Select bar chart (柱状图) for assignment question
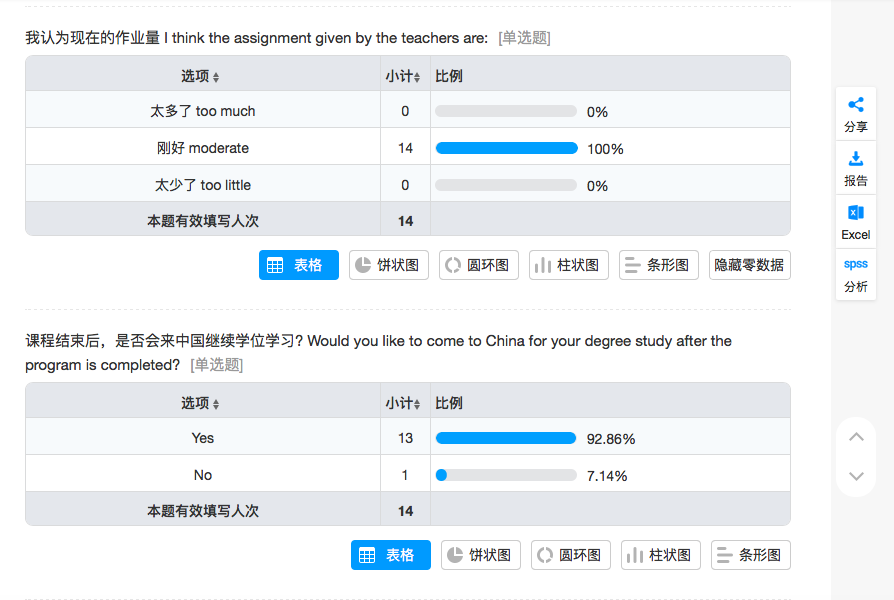 (569, 265)
